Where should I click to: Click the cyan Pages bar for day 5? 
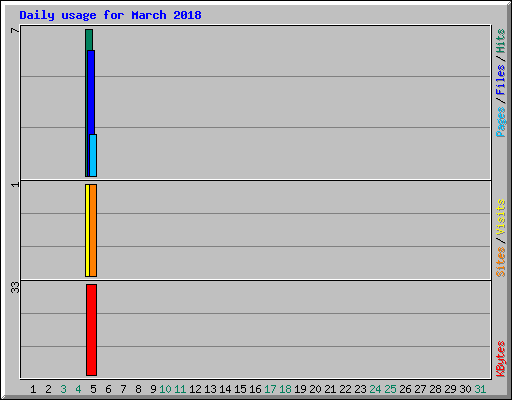click(x=93, y=155)
